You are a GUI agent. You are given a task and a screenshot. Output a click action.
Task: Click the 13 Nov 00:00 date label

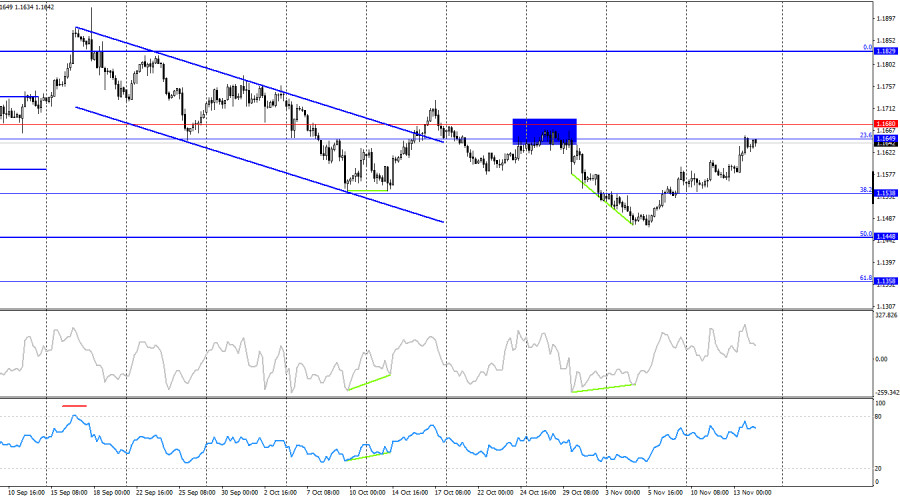(x=752, y=493)
